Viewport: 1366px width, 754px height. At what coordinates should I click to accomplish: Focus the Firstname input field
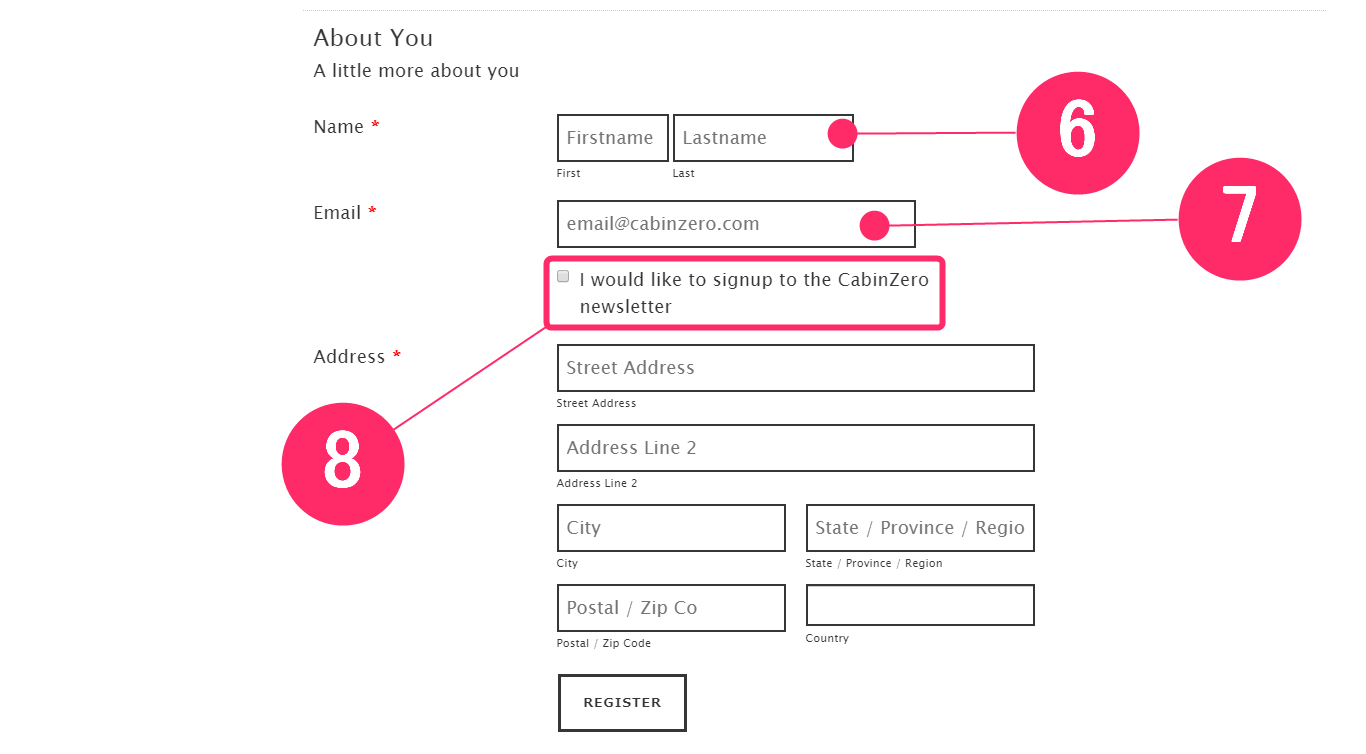coord(613,138)
